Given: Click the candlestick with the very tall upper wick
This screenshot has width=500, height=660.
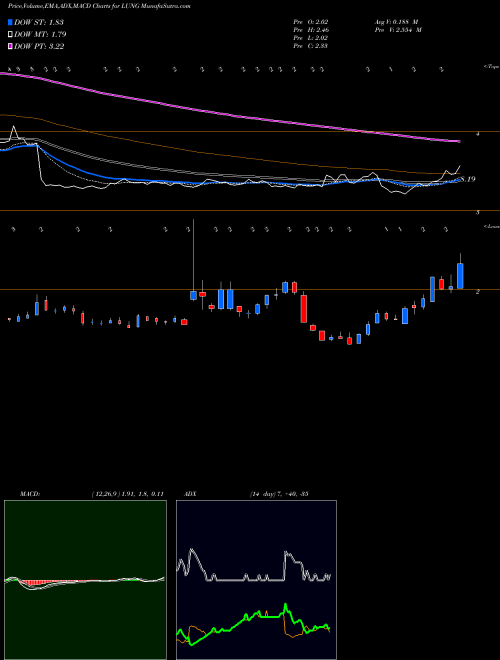Looking at the screenshot, I should pos(194,295).
